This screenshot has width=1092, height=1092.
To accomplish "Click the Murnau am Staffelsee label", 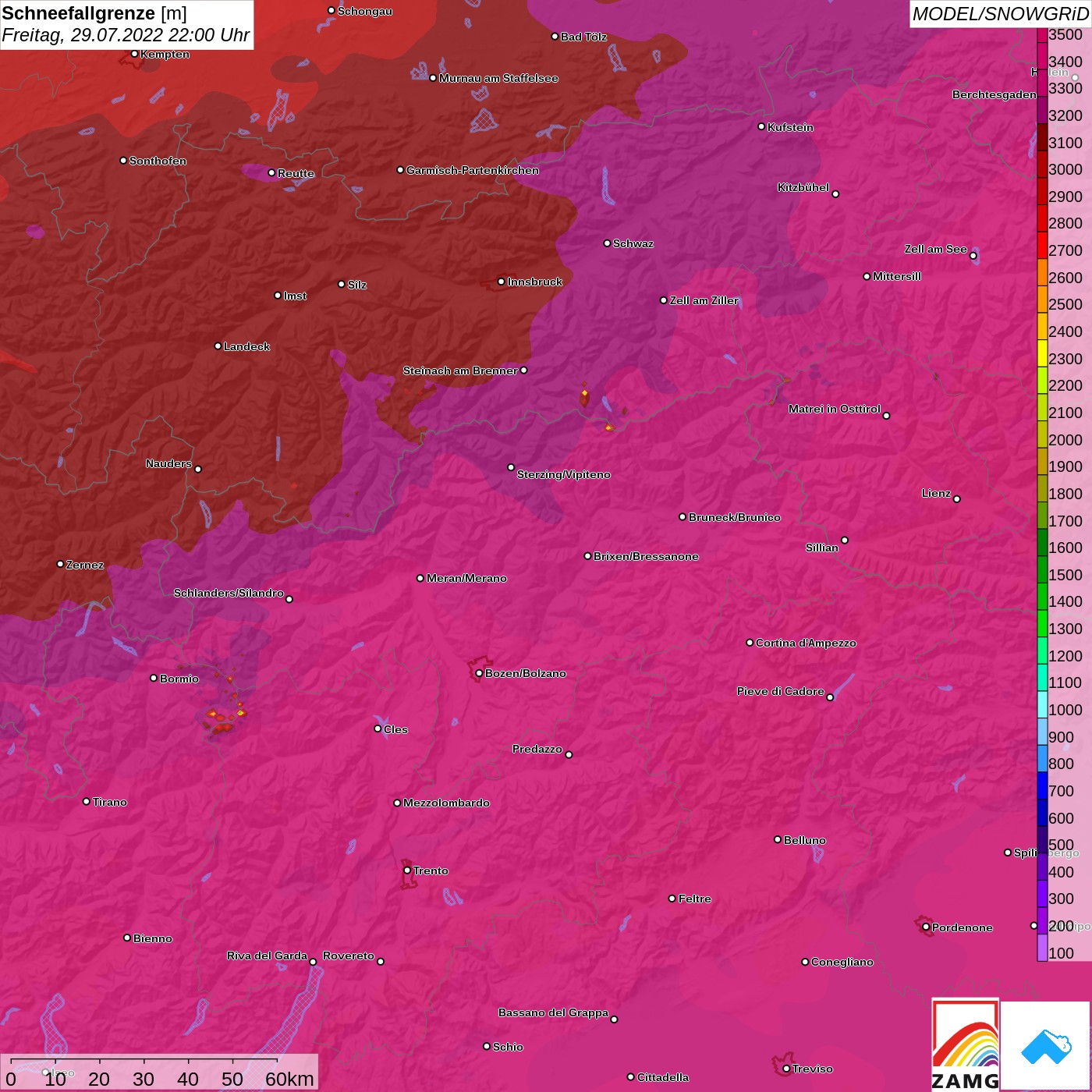I will click(498, 78).
